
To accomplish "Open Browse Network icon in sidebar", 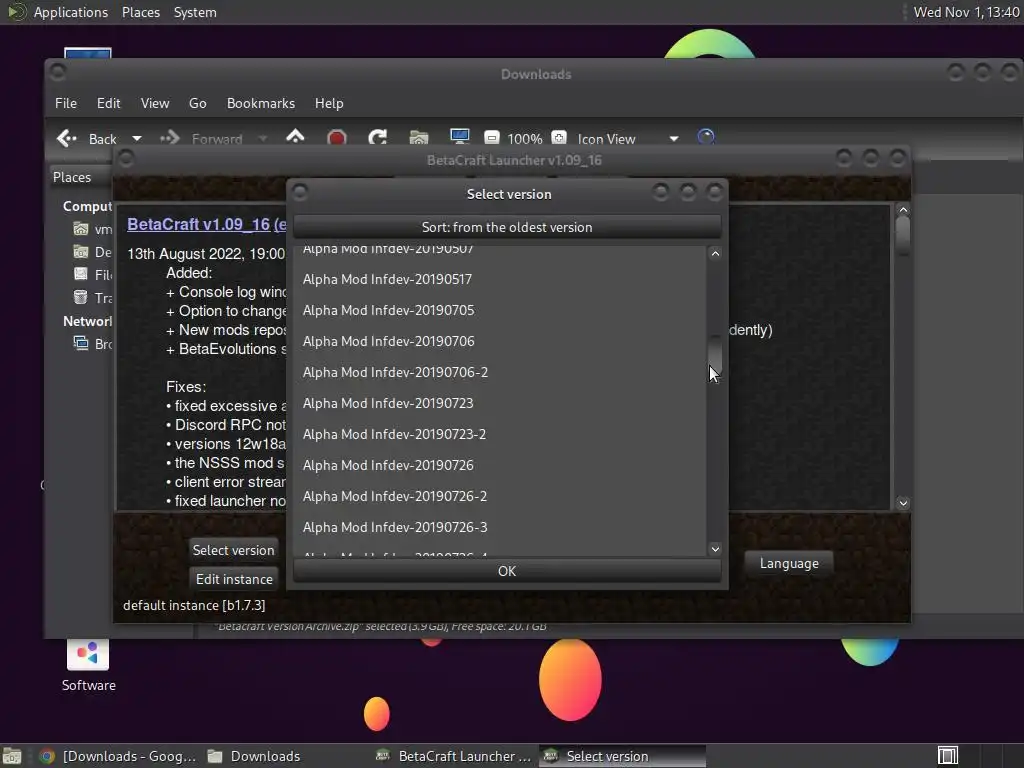I will (x=80, y=343).
